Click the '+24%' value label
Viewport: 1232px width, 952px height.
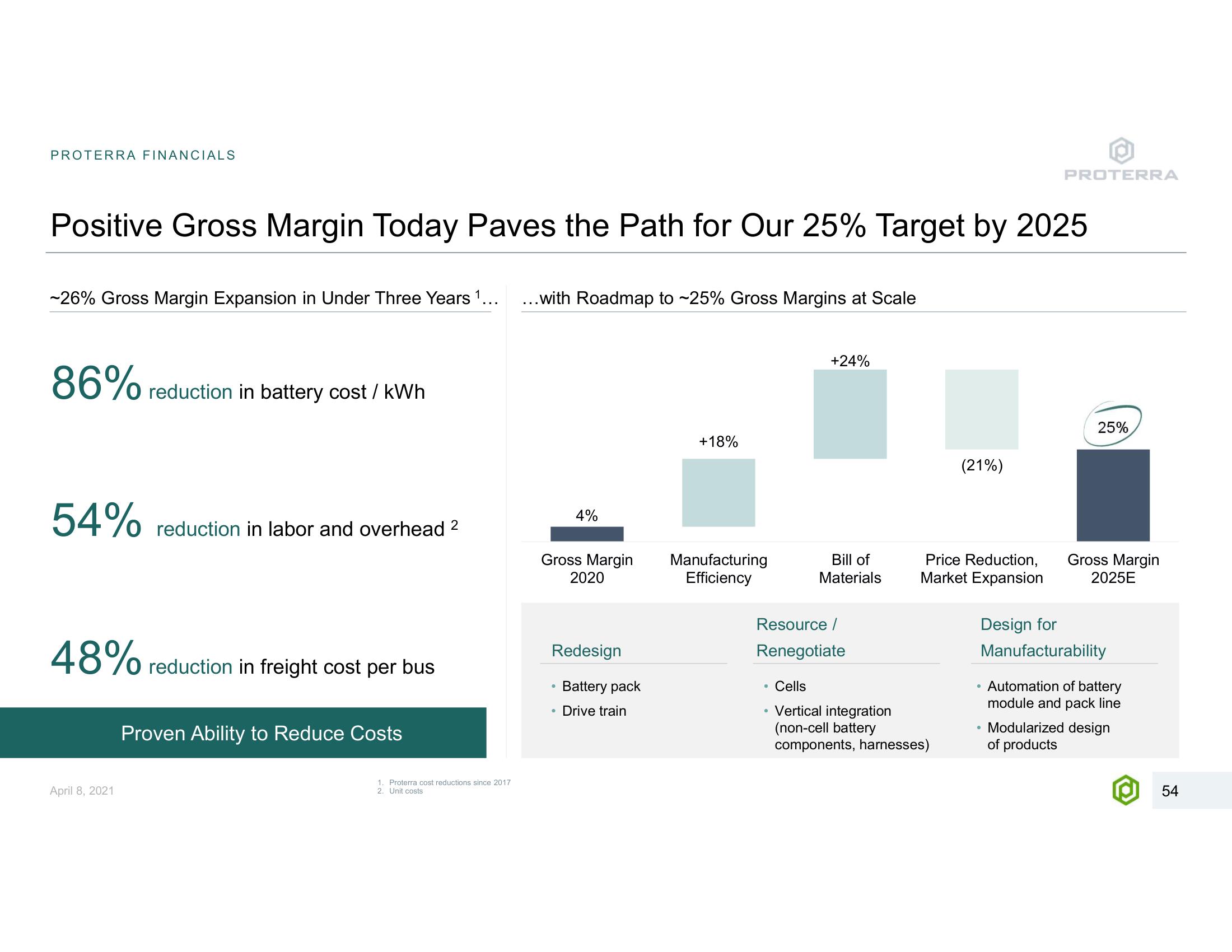coord(850,361)
